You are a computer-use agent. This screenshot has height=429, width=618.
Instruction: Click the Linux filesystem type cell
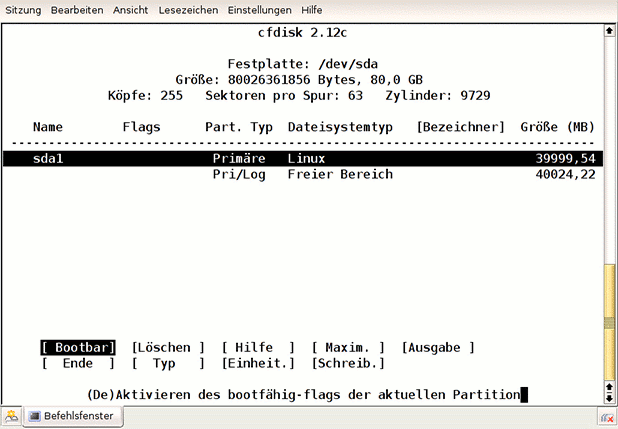[x=306, y=159]
